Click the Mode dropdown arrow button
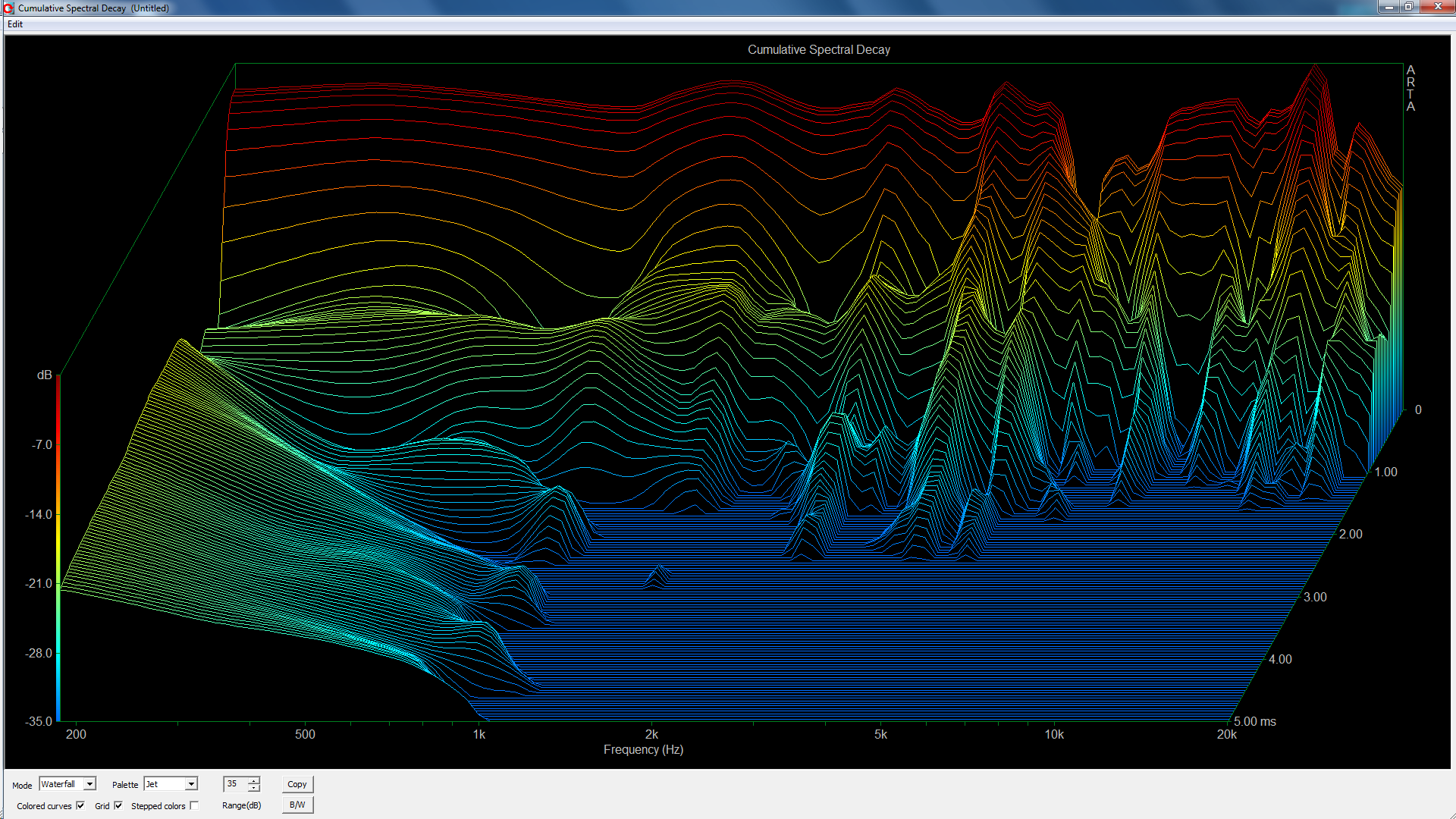Viewport: 1456px width, 819px height. (x=89, y=784)
